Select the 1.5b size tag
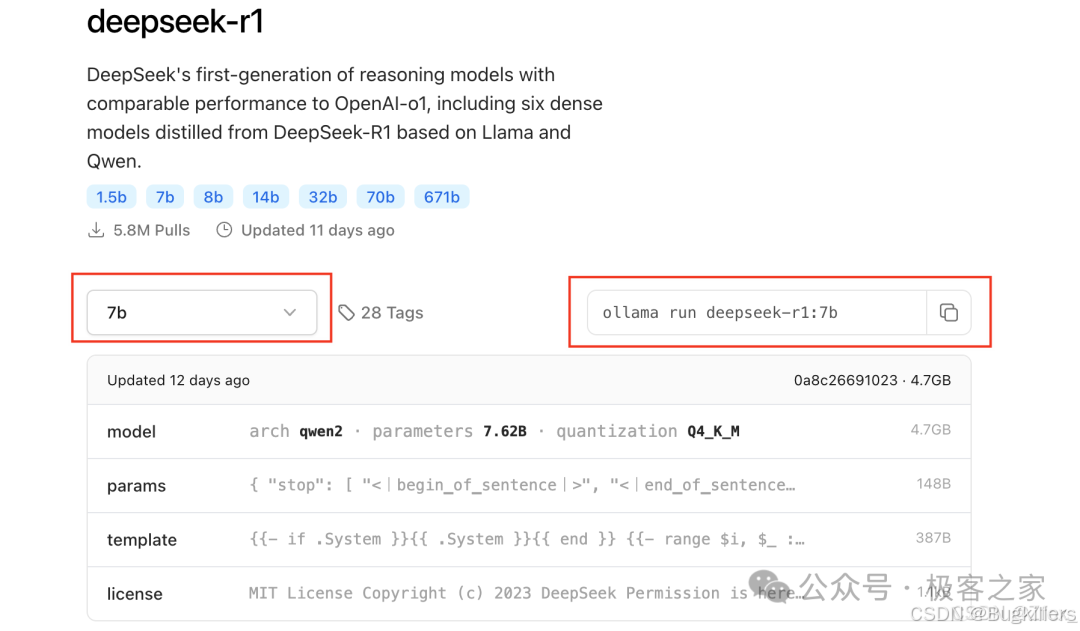Image resolution: width=1080 pixels, height=631 pixels. (x=111, y=197)
